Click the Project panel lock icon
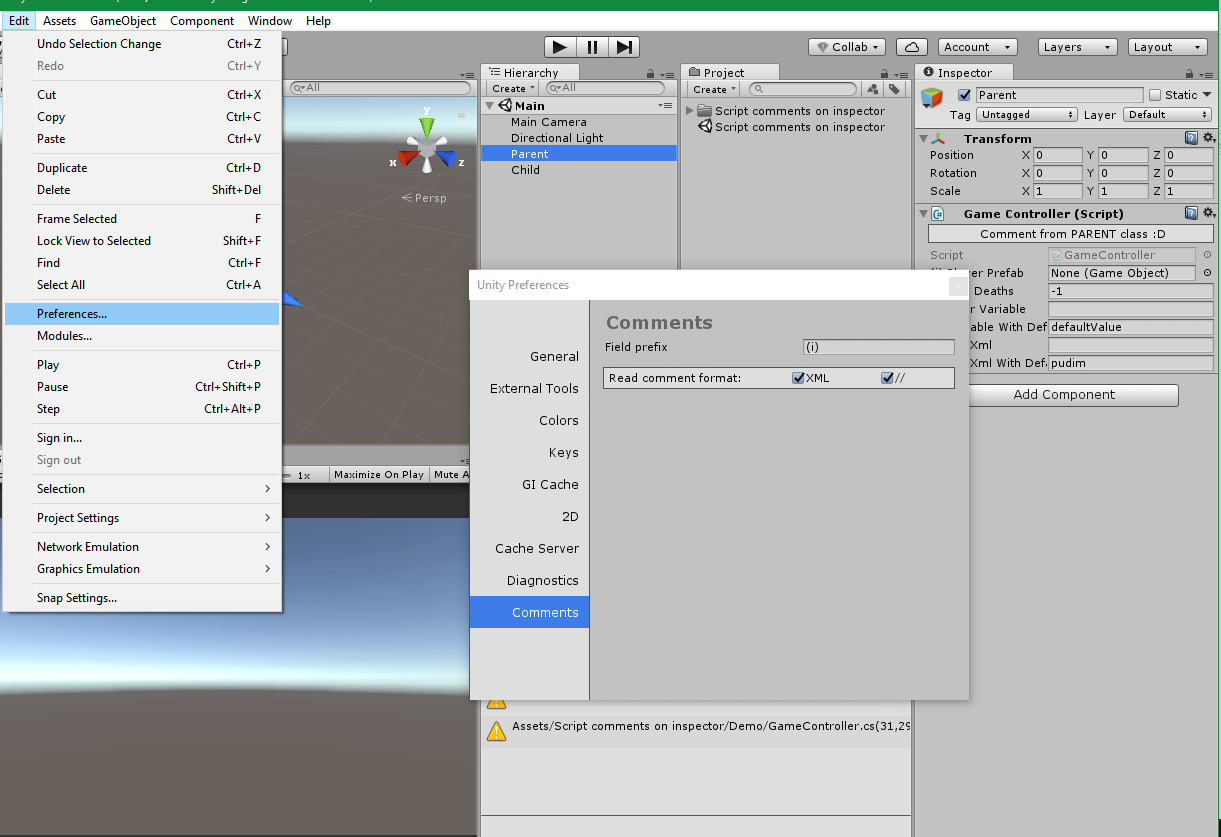The image size is (1221, 837). pos(884,73)
